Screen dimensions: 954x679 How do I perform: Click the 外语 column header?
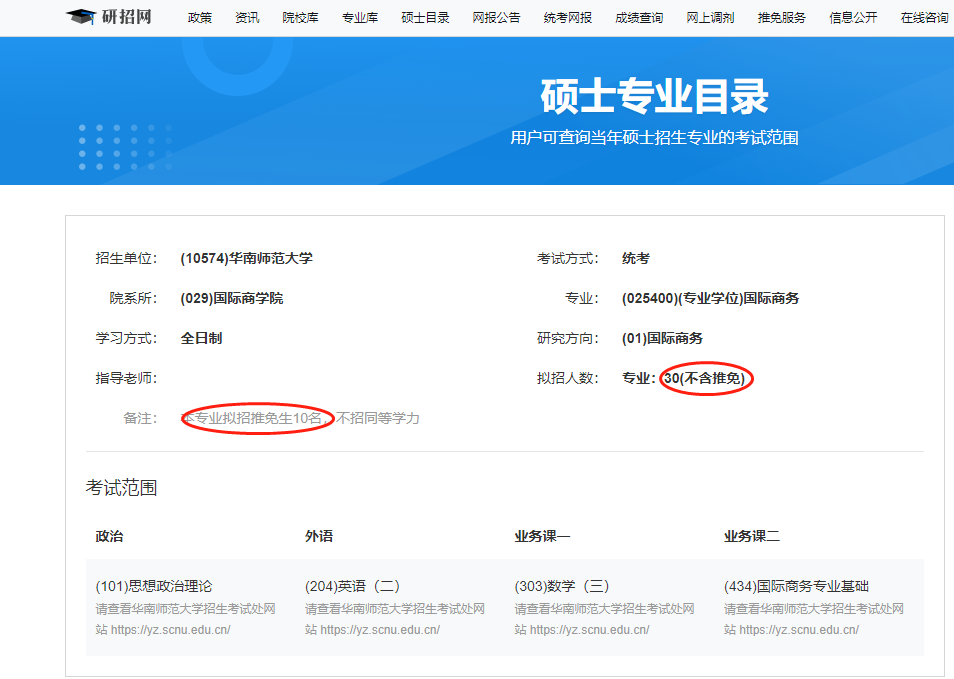pyautogui.click(x=319, y=536)
